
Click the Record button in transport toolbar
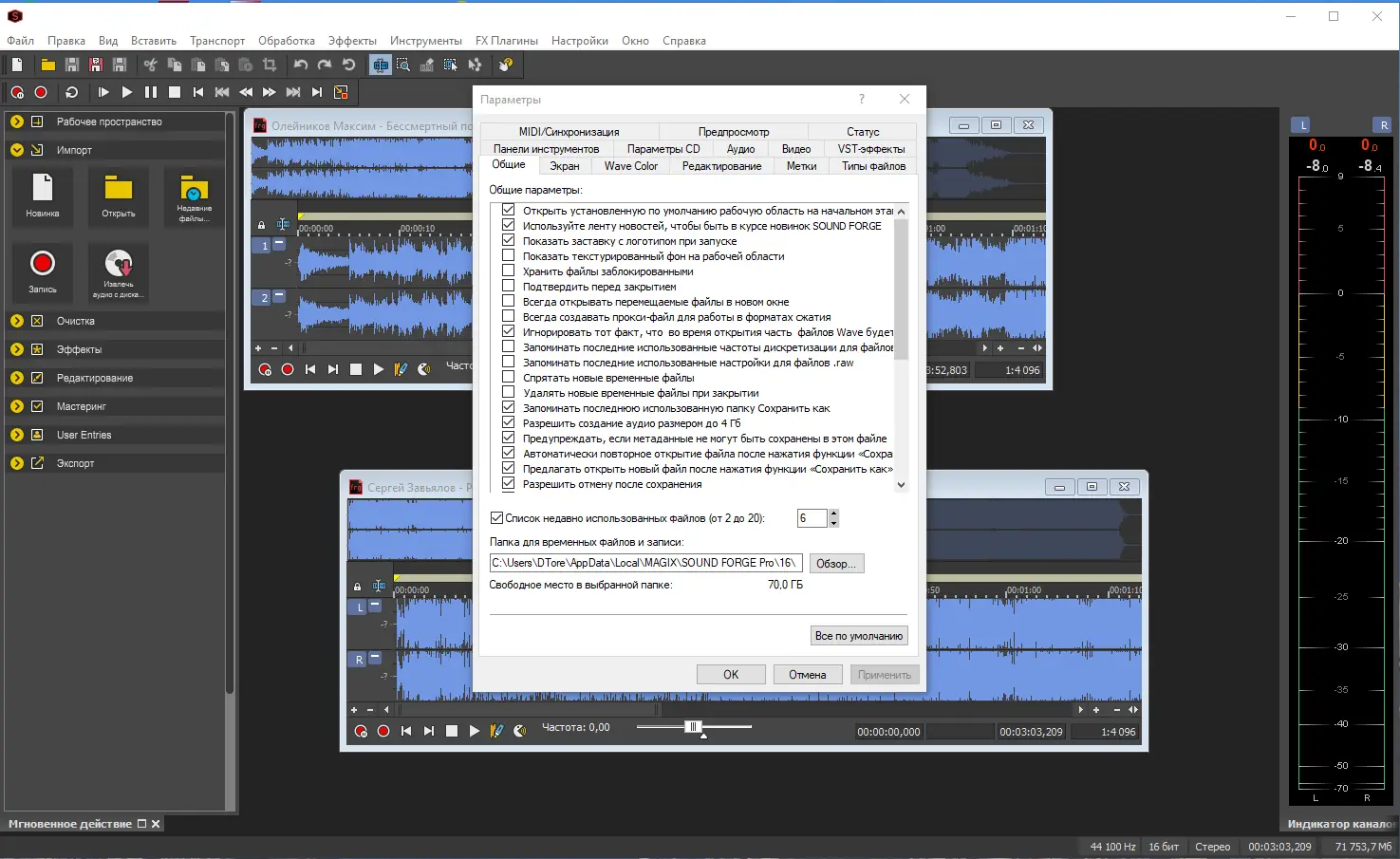pos(41,92)
